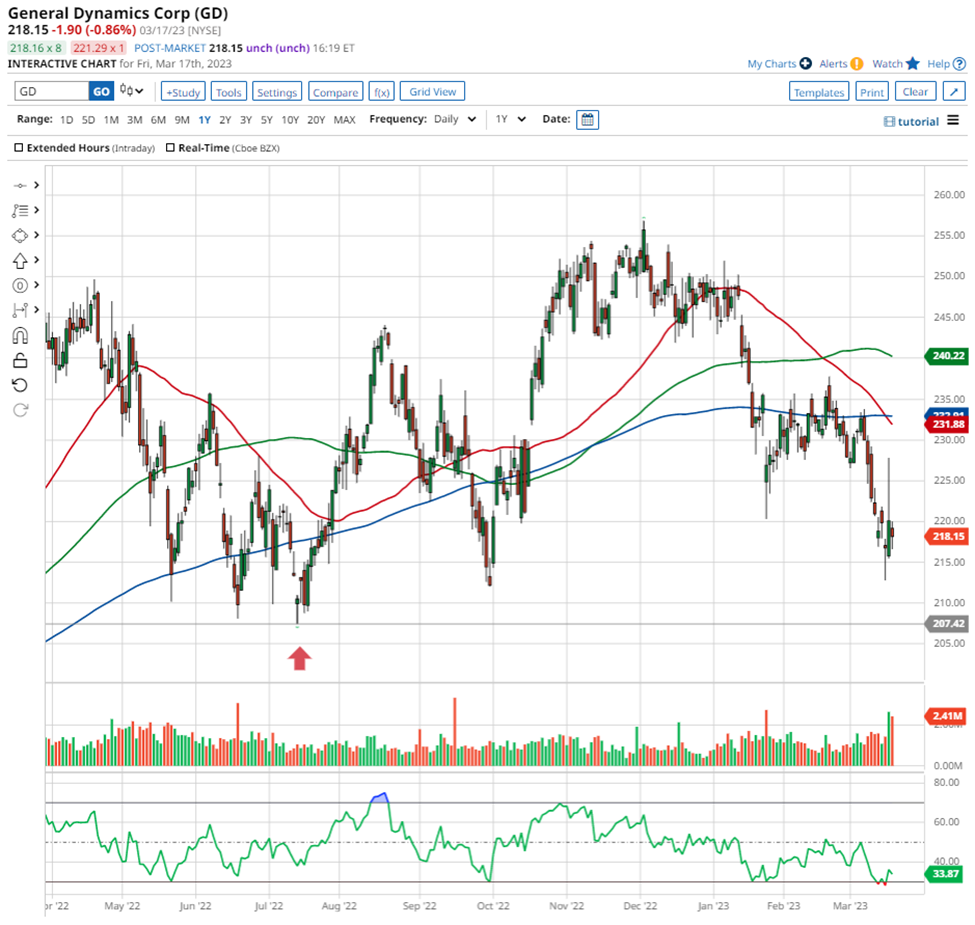Select the MAX range
The image size is (975, 925).
(x=344, y=119)
